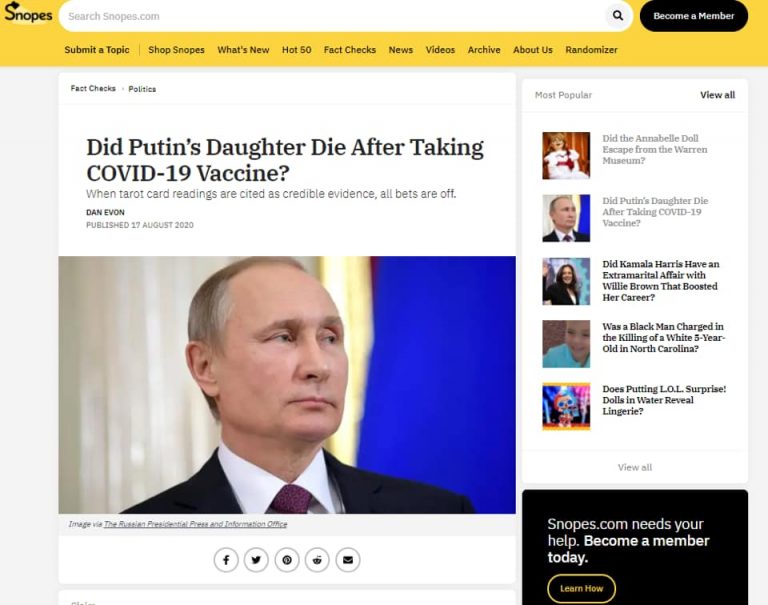768x605 pixels.
Task: Open Fact Checks in navigation bar
Action: click(x=350, y=50)
